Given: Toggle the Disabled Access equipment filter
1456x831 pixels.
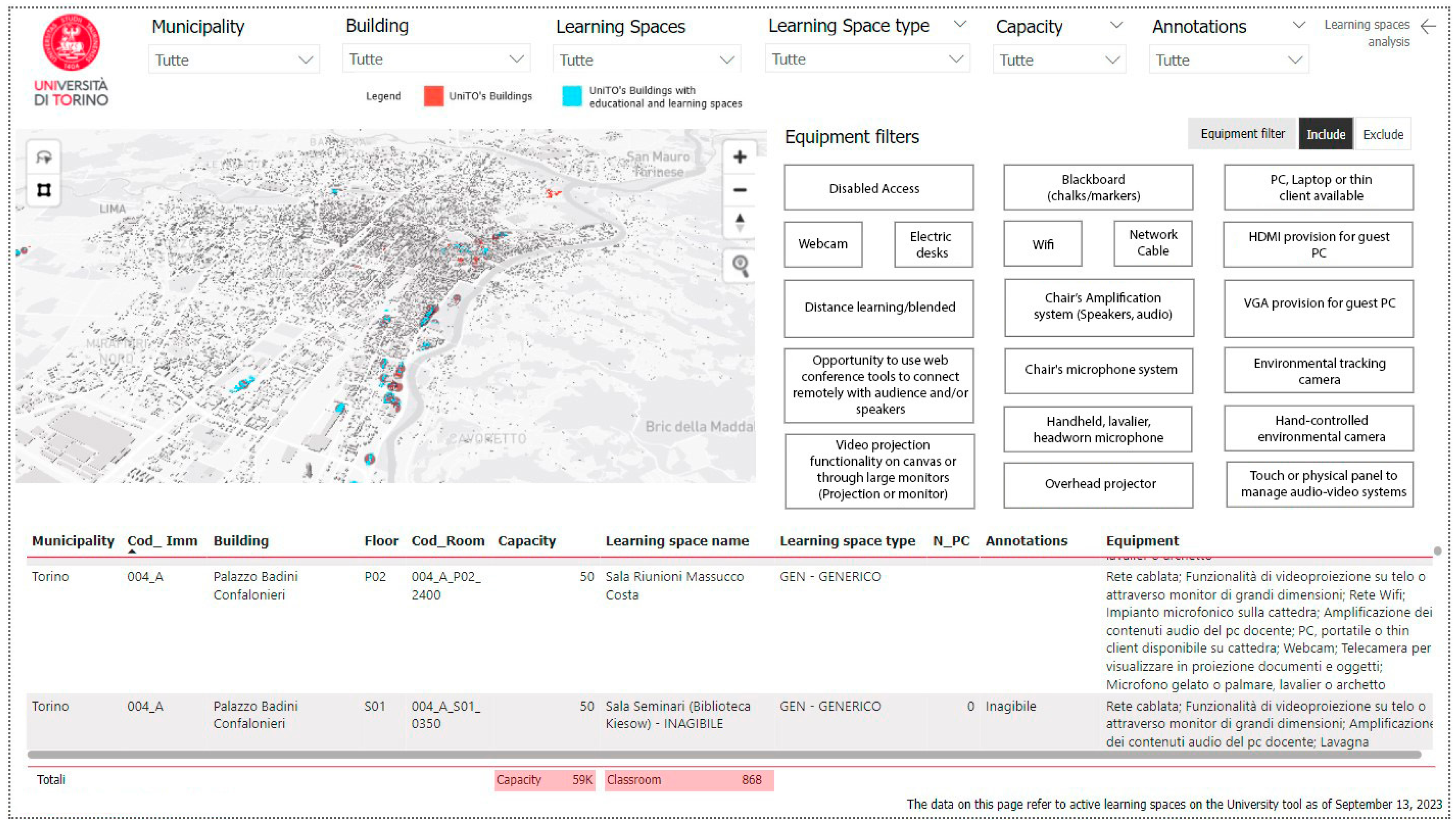Looking at the screenshot, I should [878, 188].
